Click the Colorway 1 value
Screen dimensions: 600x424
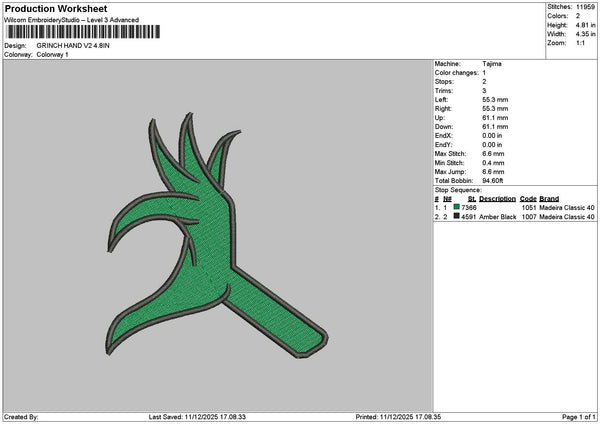(x=50, y=55)
